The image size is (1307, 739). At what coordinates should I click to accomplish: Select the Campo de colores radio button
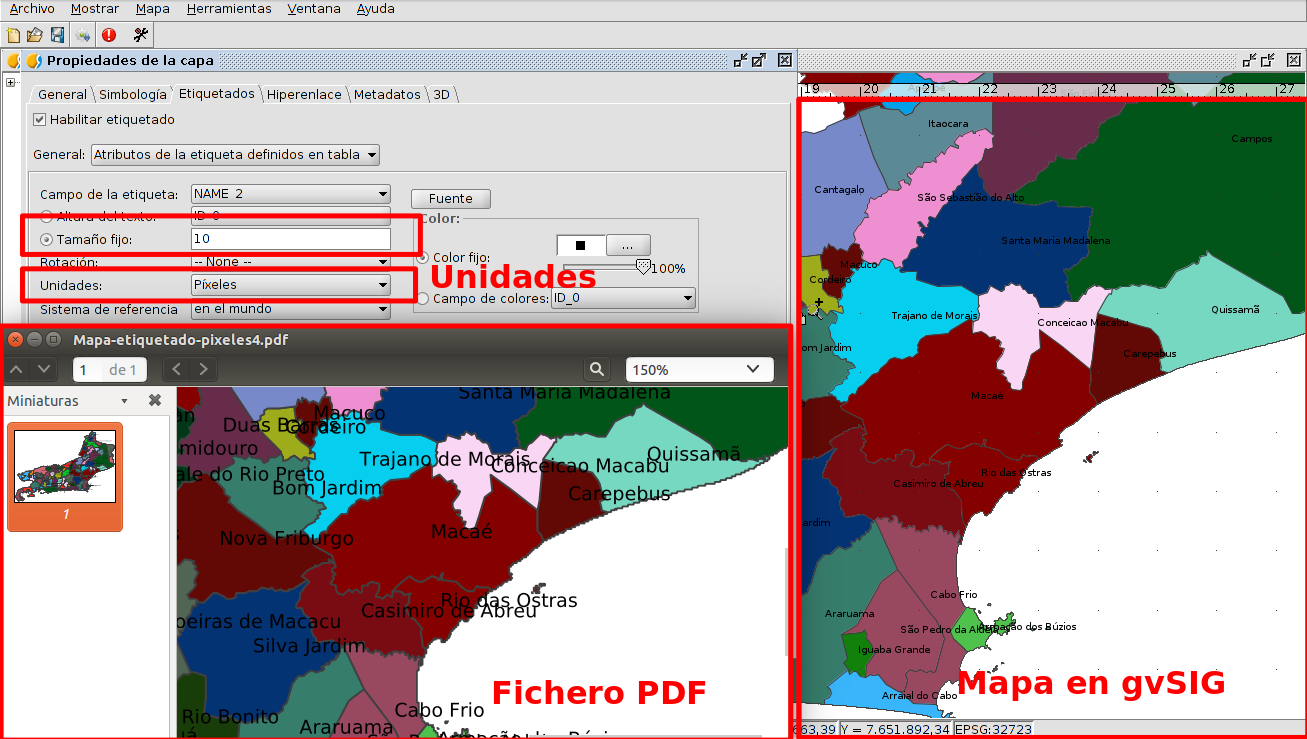(x=423, y=298)
